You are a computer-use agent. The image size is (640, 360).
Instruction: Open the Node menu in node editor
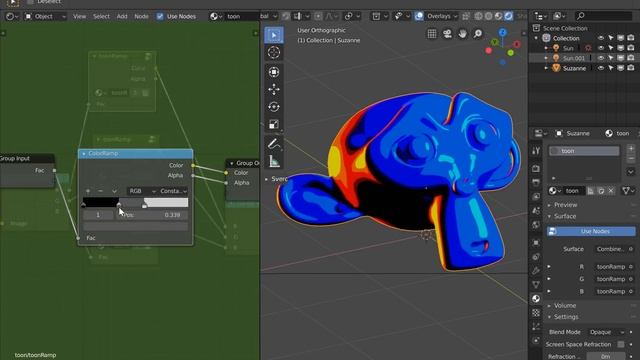(x=141, y=16)
